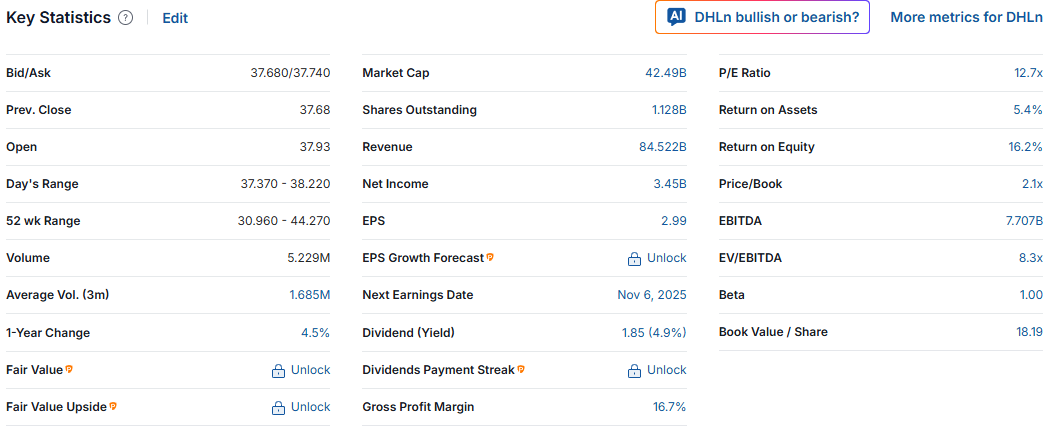Click the Average Vol. (3m) value 1.685M
The width and height of the screenshot is (1060, 432).
point(309,295)
